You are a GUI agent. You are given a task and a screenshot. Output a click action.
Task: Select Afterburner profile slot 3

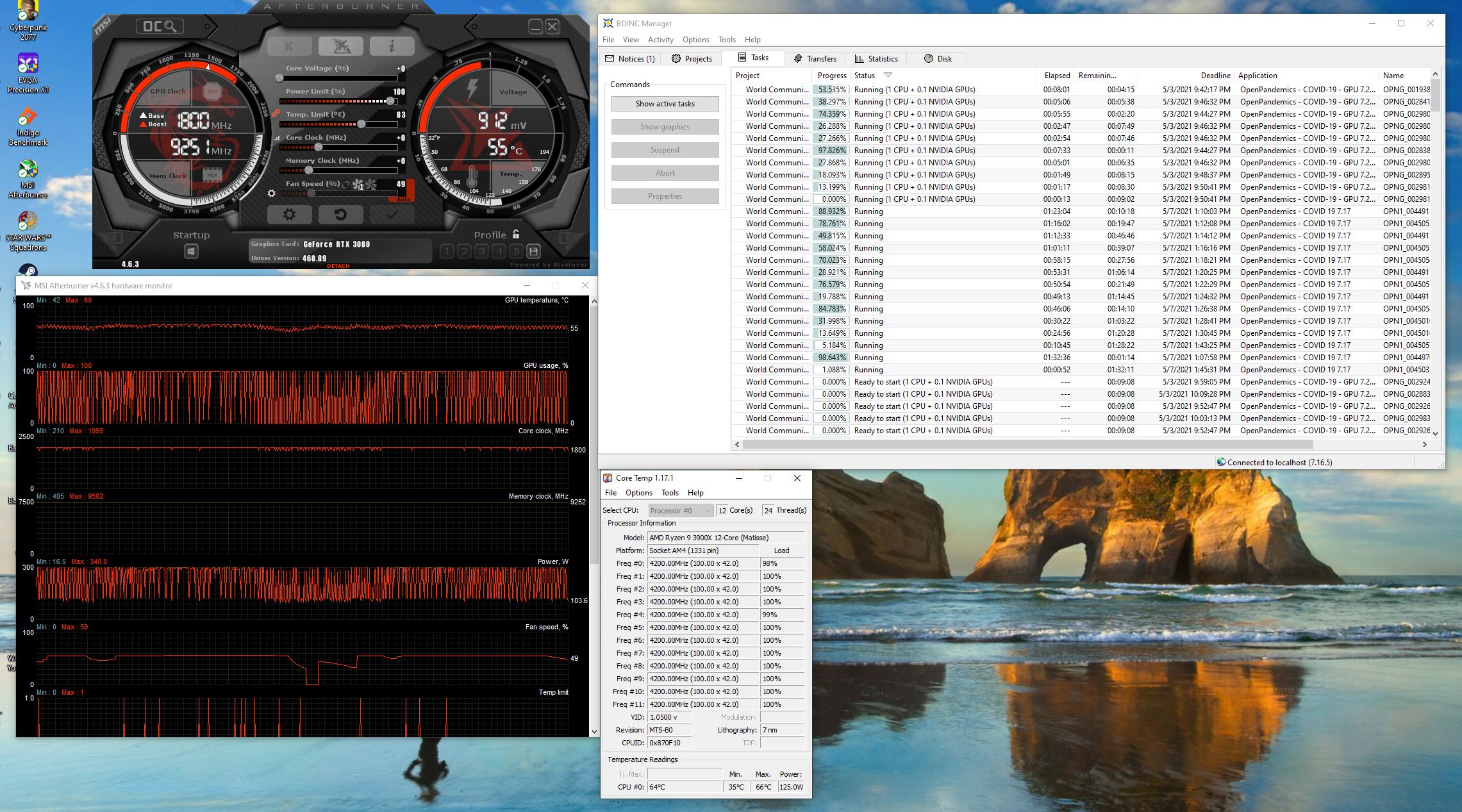tap(482, 251)
